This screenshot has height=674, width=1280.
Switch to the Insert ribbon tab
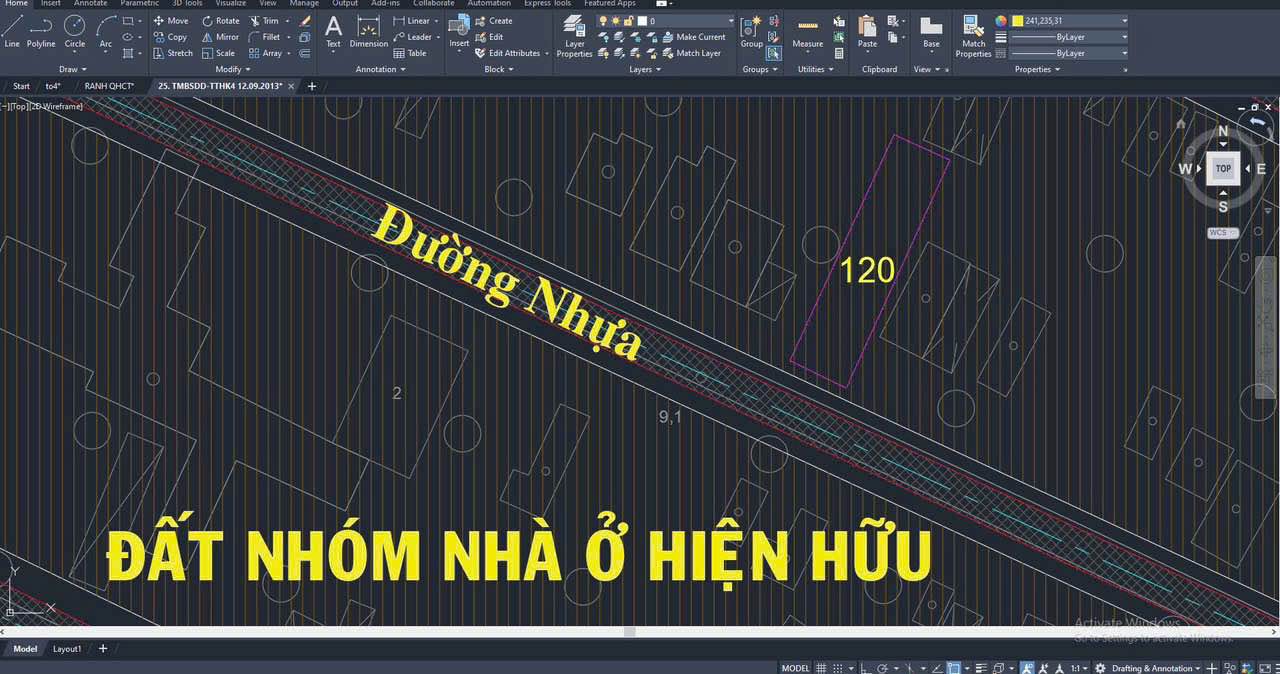coord(50,4)
